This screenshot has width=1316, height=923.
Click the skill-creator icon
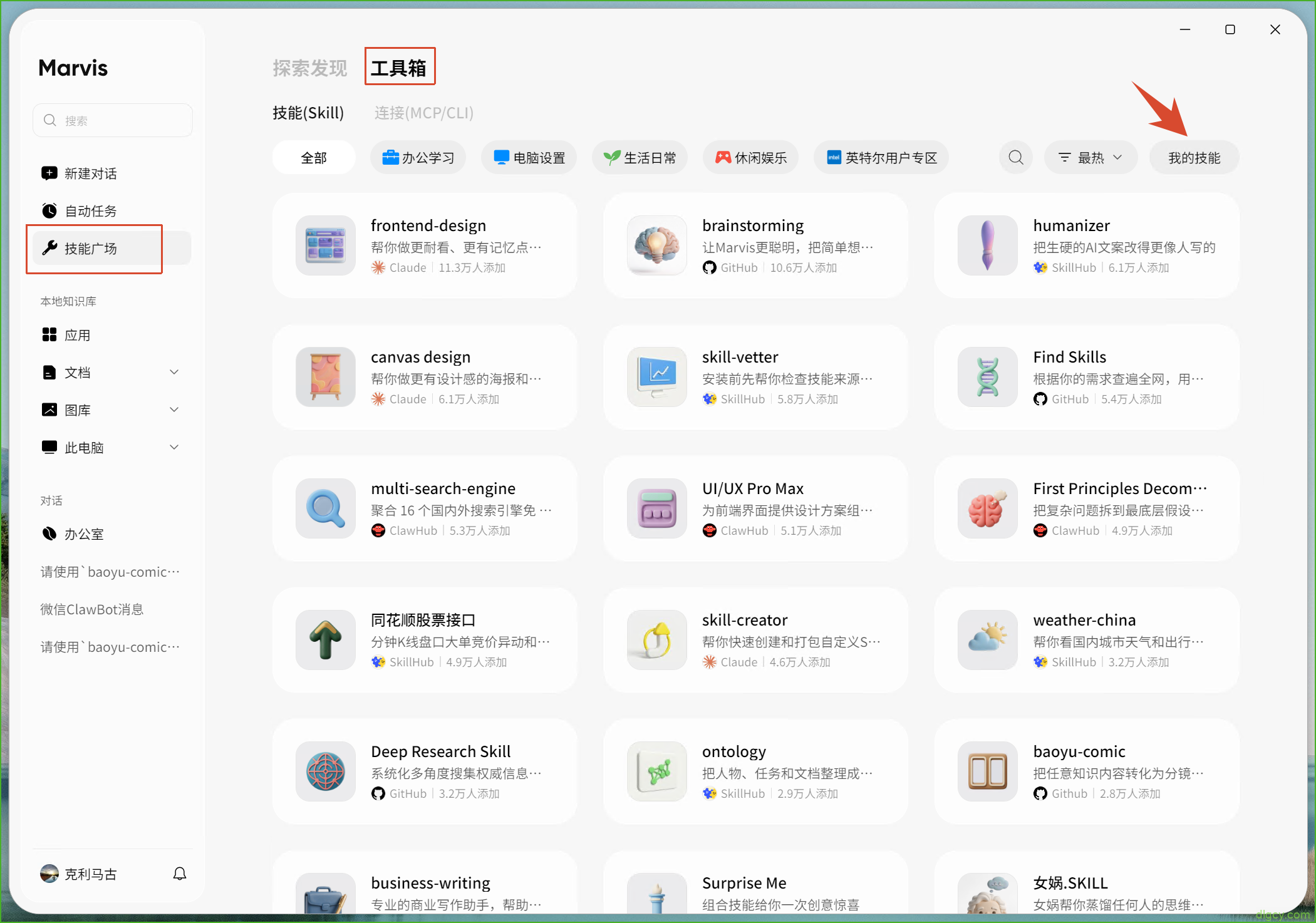[x=657, y=640]
